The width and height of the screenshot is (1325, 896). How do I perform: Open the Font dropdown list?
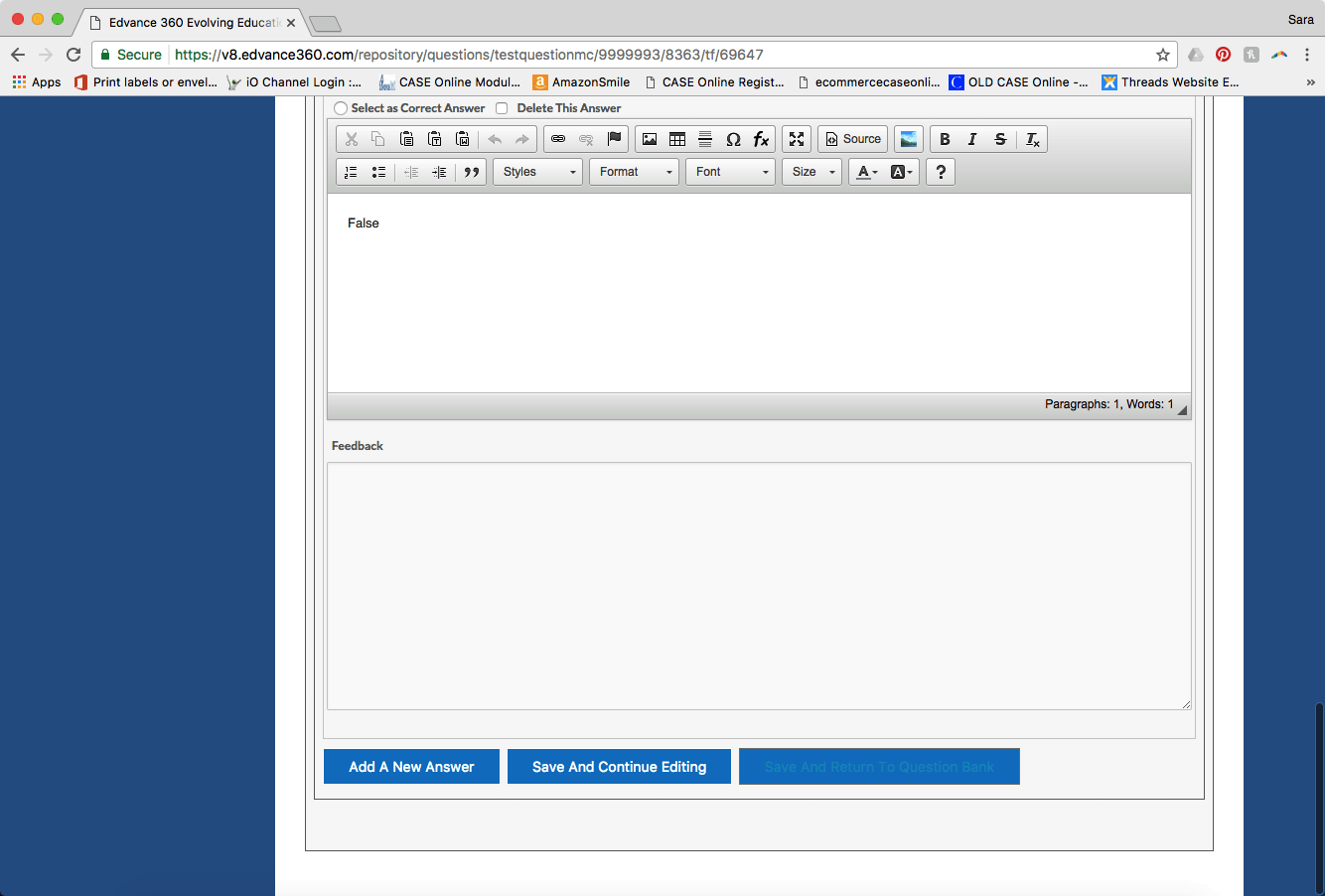click(730, 172)
